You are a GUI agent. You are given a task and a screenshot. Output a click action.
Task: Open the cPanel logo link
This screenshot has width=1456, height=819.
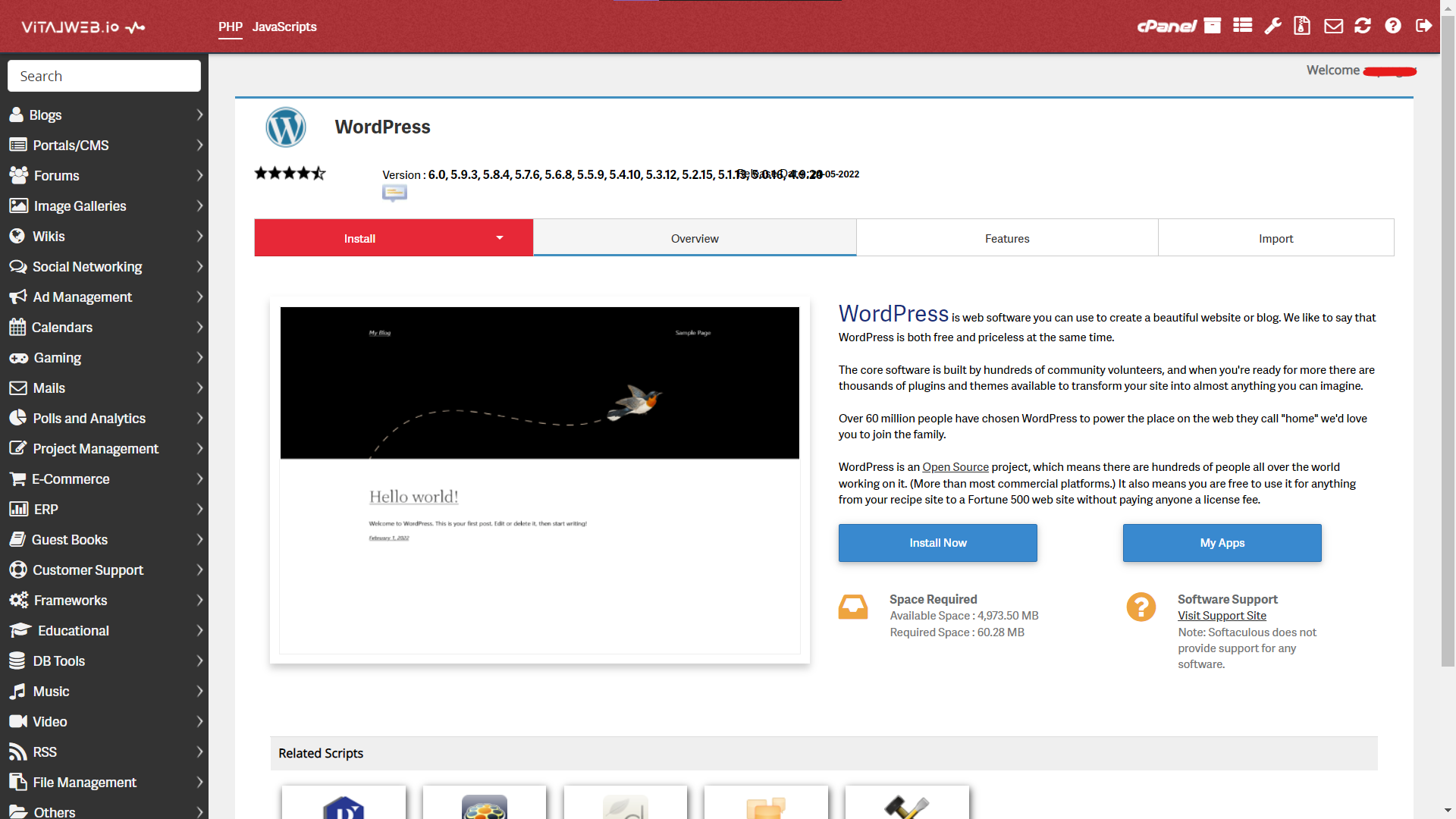1166,27
